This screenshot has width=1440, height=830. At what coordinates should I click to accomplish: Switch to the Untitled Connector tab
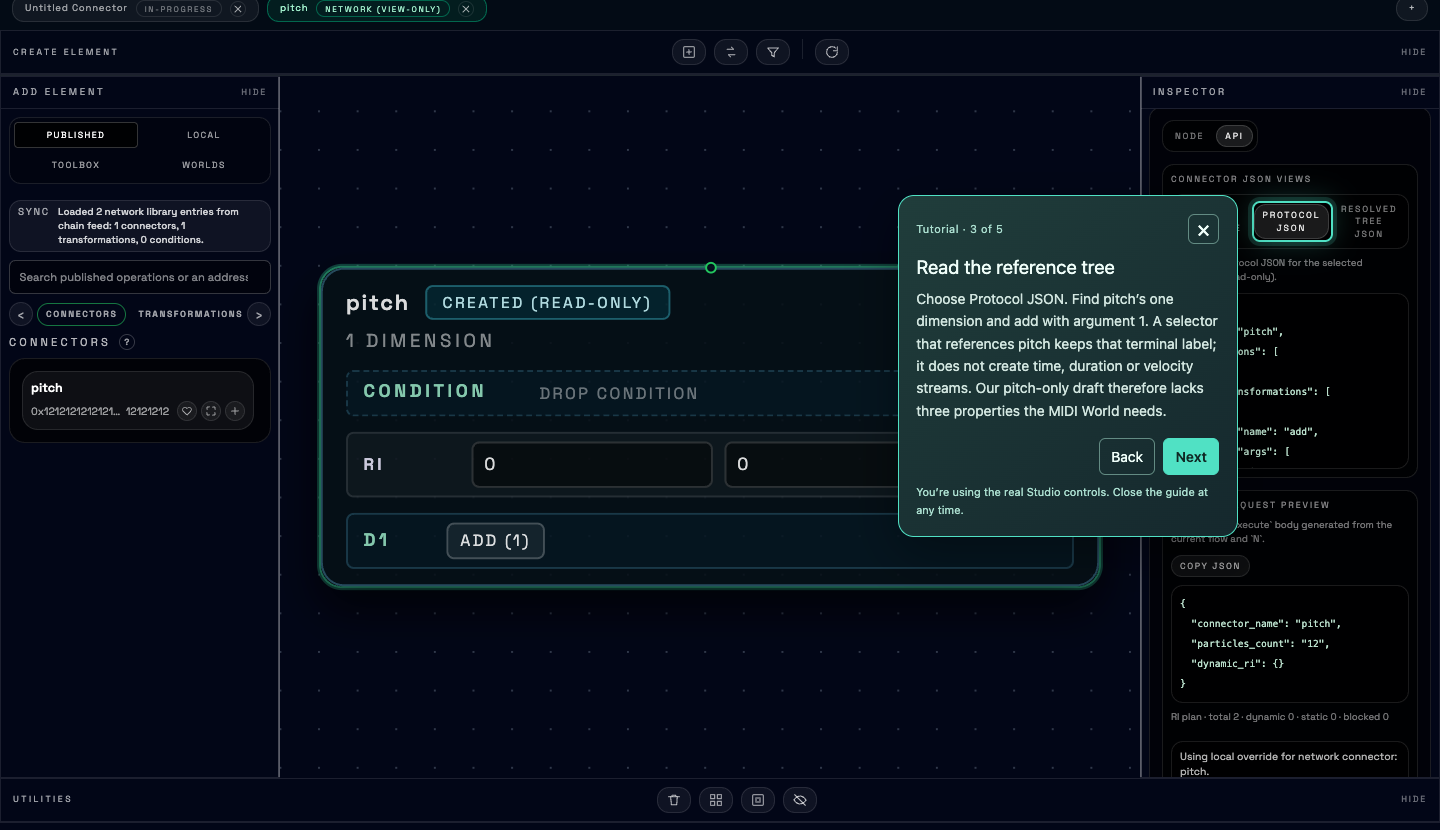[76, 8]
